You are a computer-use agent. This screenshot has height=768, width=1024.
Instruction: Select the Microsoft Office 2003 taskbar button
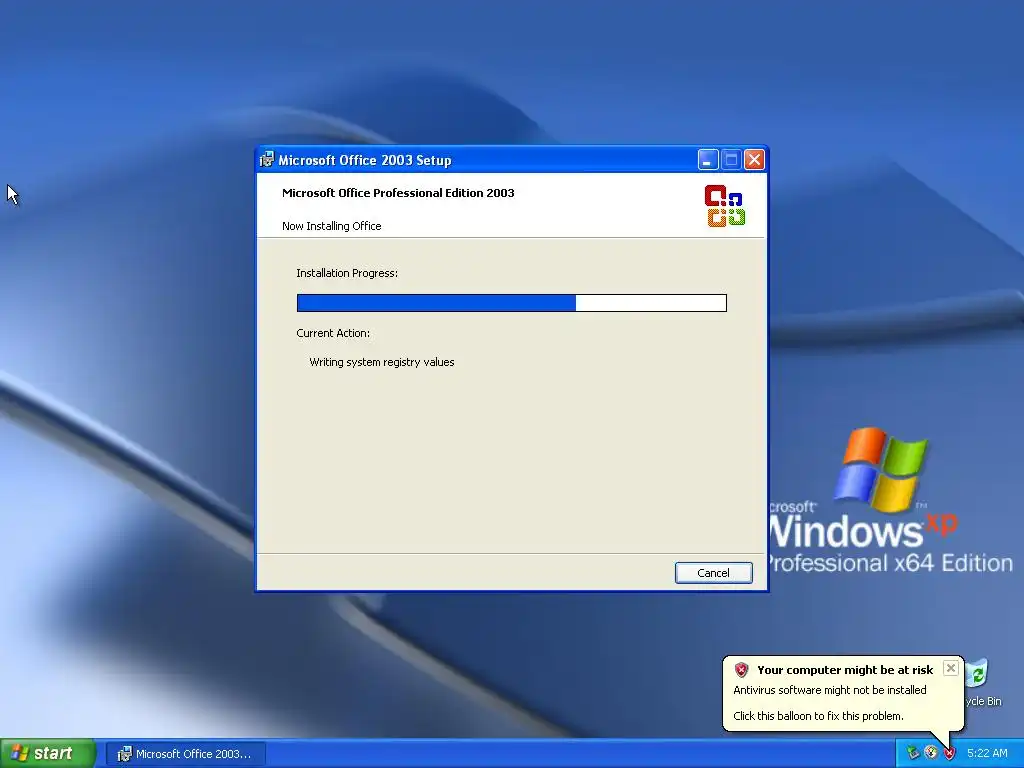click(x=185, y=754)
